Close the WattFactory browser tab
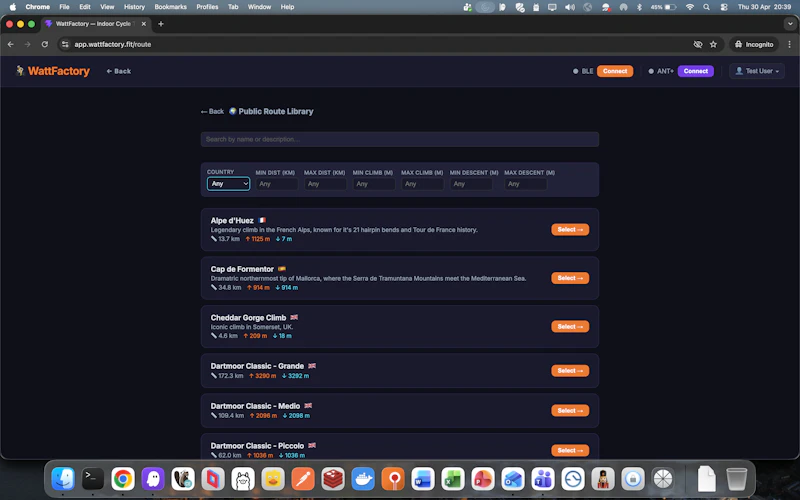Image resolution: width=800 pixels, height=500 pixels. coord(144,24)
